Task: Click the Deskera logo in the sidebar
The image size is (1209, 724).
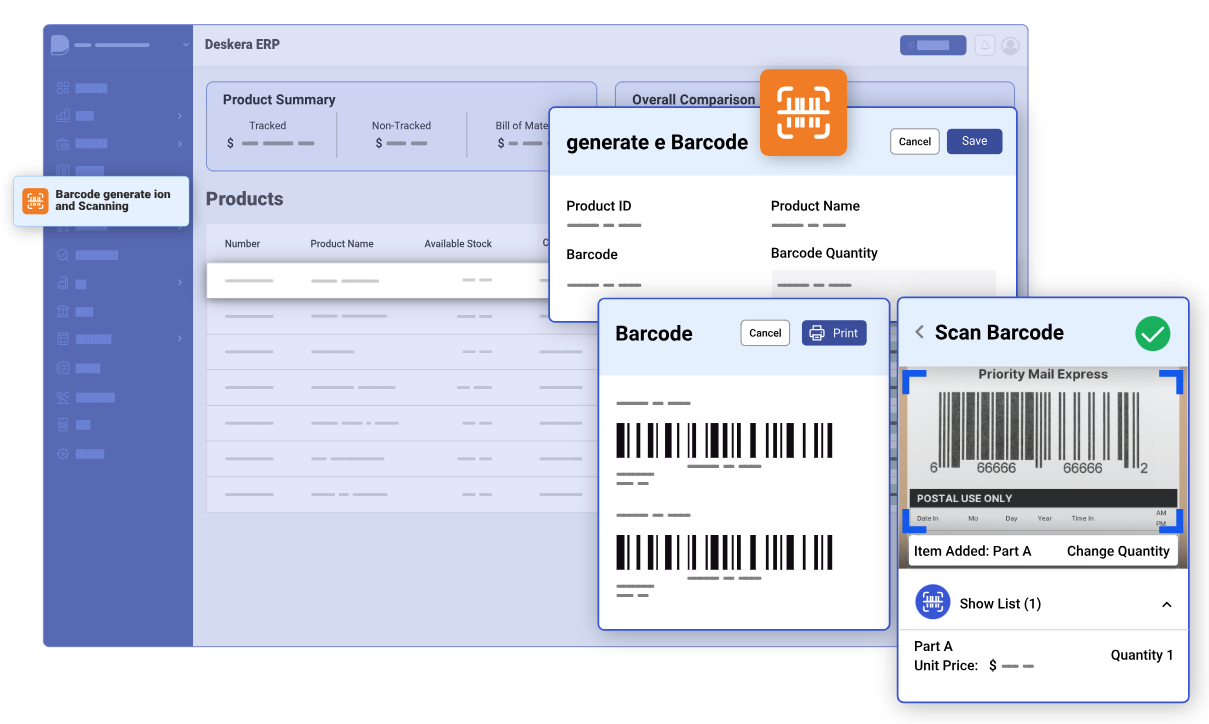Action: (60, 45)
